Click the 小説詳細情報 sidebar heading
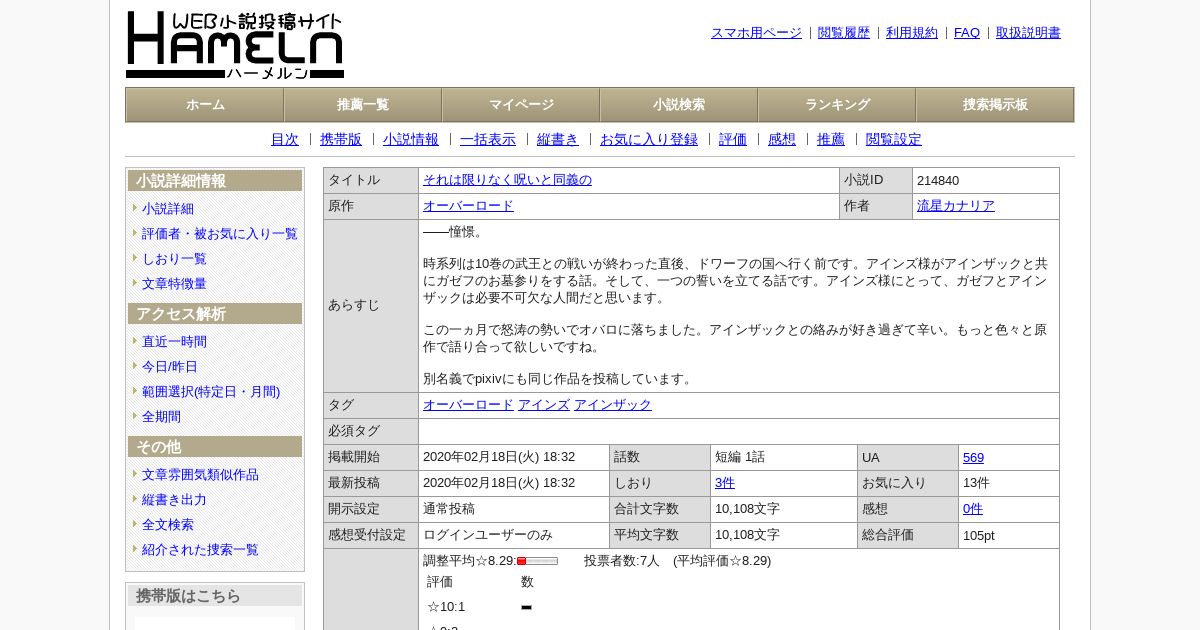Image resolution: width=1200 pixels, height=630 pixels. tap(215, 181)
